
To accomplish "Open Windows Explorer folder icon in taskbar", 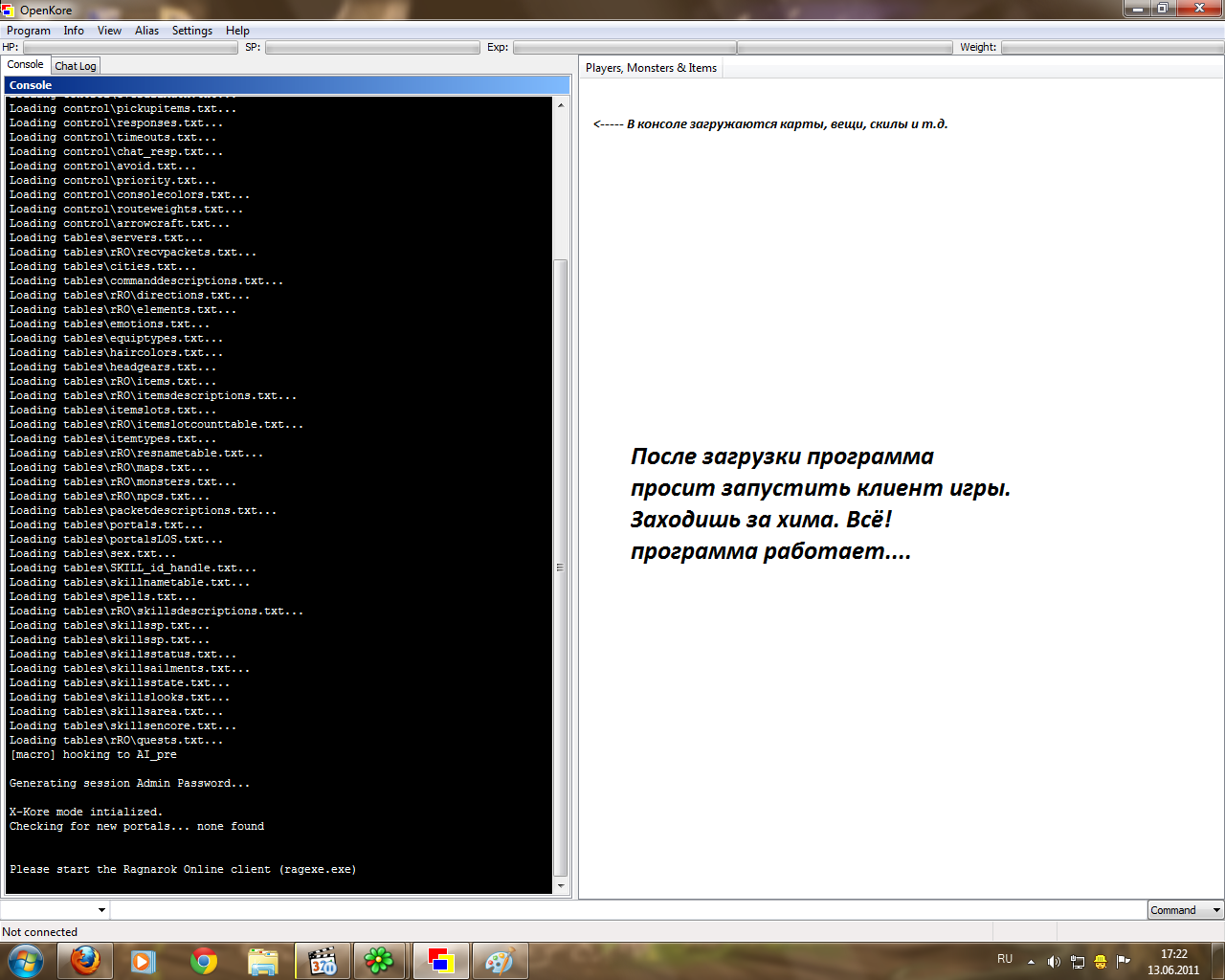I will click(262, 961).
